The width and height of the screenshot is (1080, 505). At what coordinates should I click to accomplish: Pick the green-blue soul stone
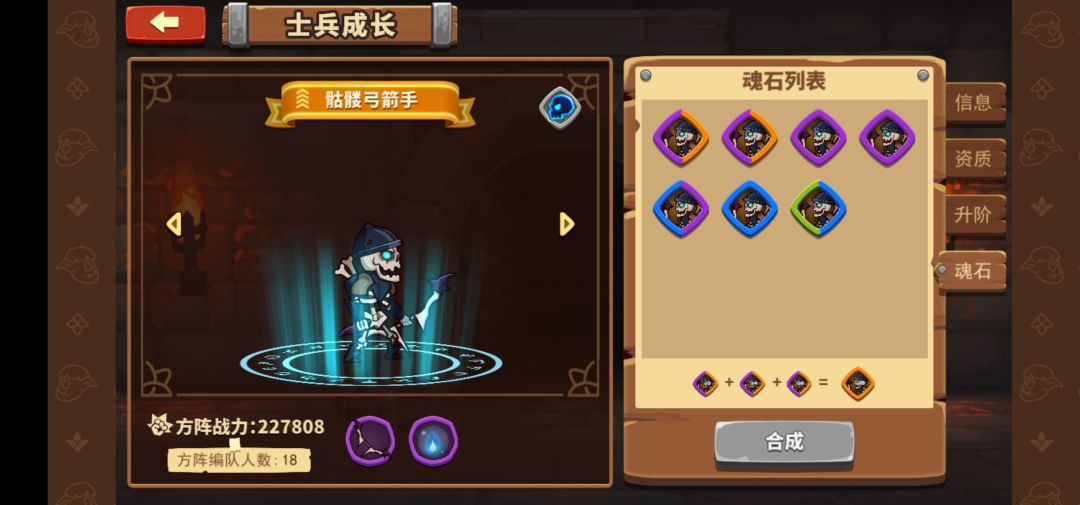point(818,208)
